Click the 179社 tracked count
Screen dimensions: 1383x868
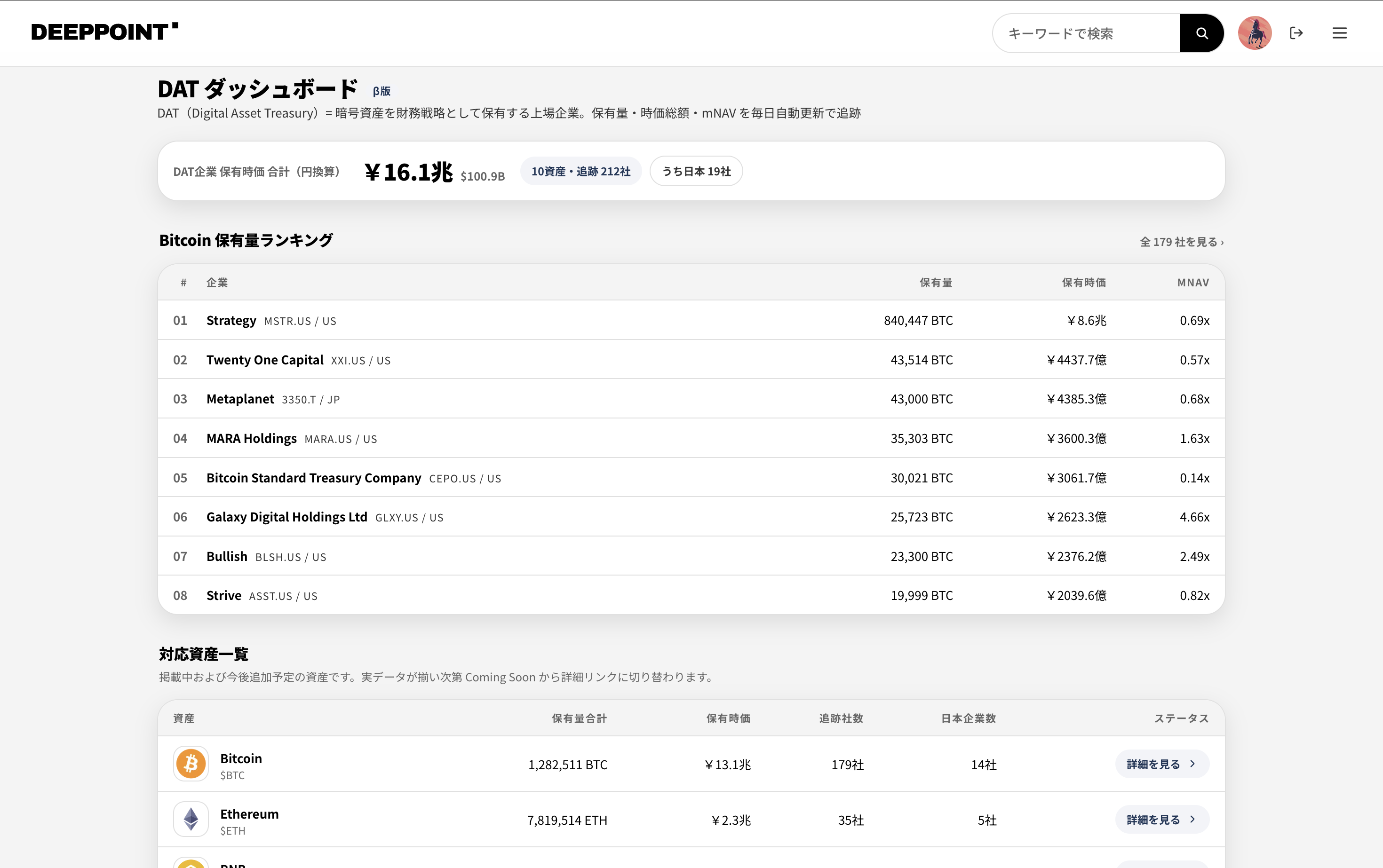tap(848, 765)
